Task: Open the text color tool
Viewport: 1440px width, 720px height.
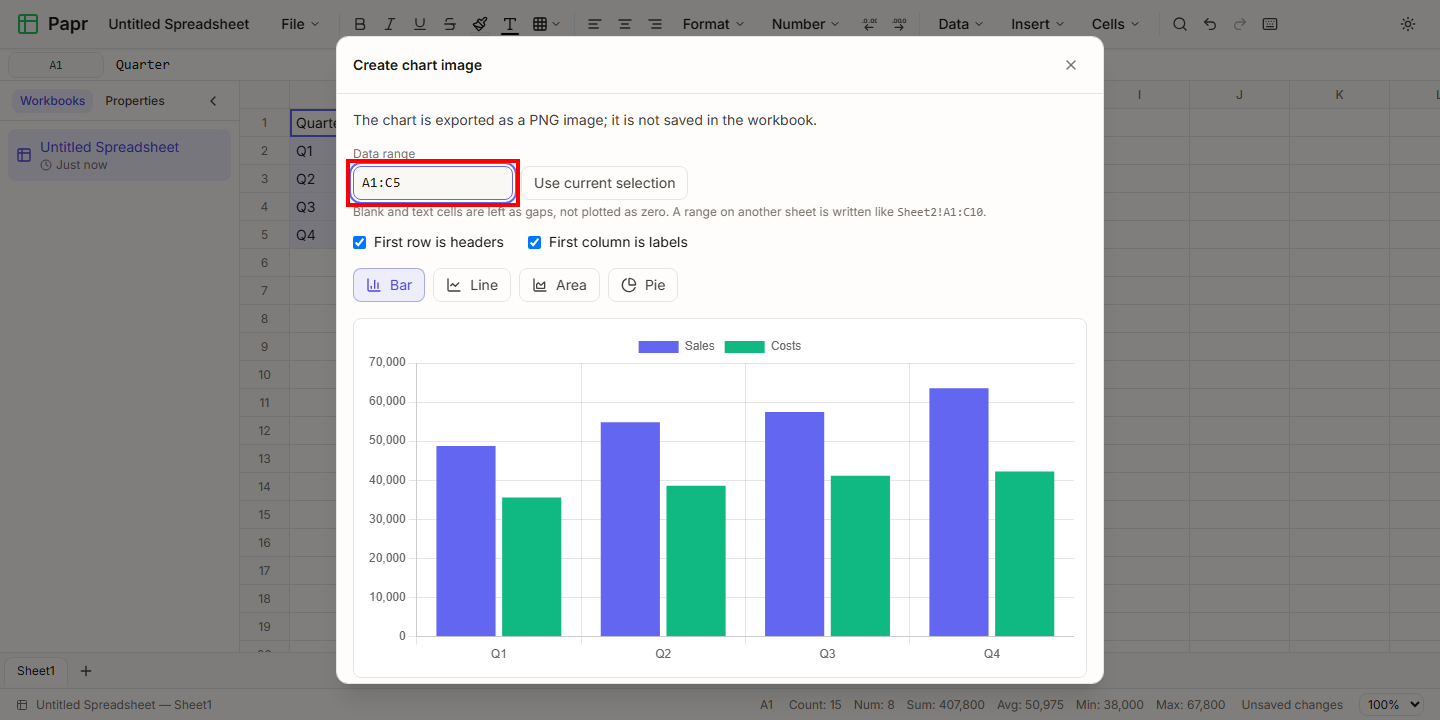Action: tap(510, 24)
